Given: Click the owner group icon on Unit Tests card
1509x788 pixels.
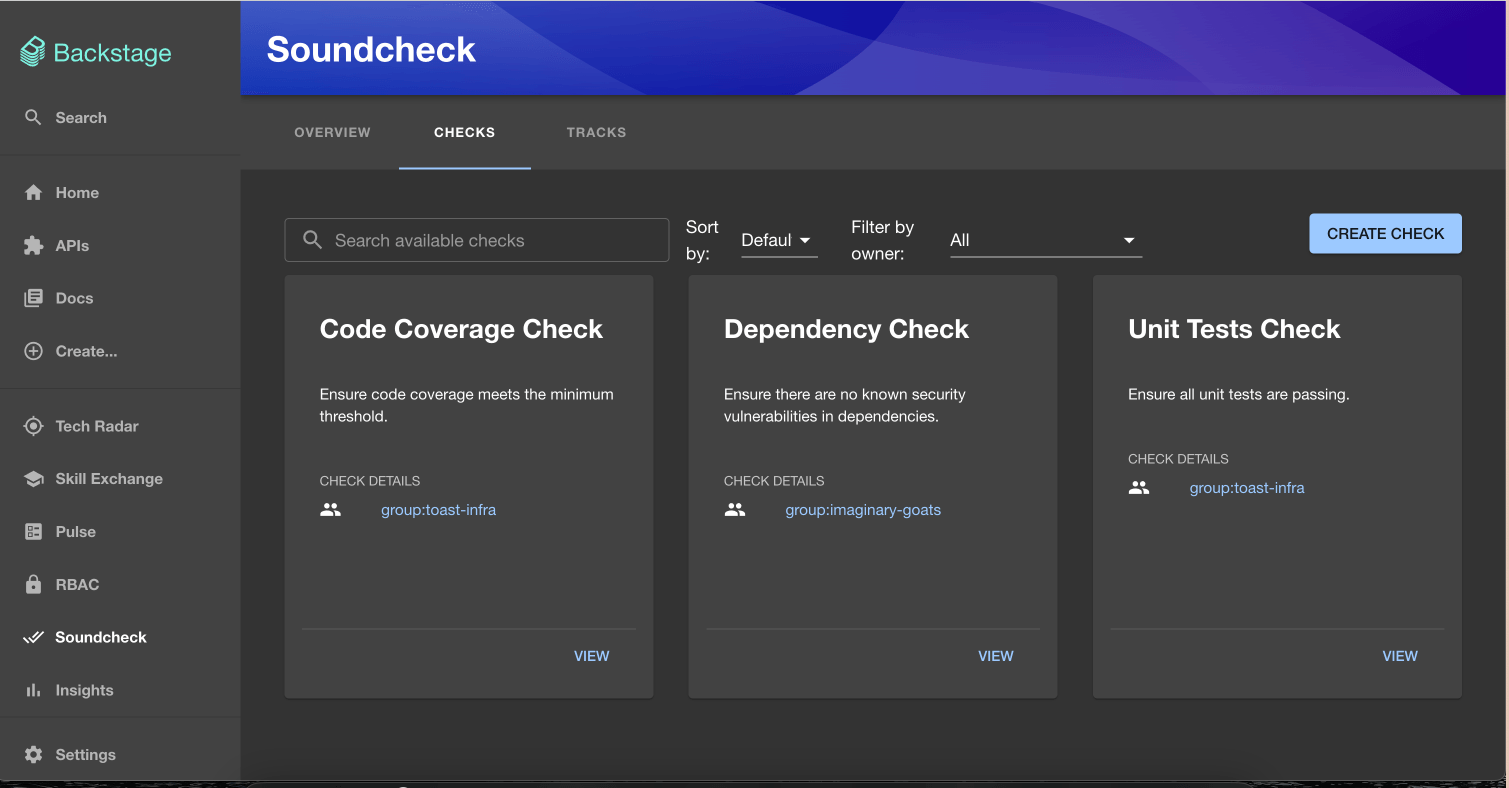Looking at the screenshot, I should [1139, 488].
